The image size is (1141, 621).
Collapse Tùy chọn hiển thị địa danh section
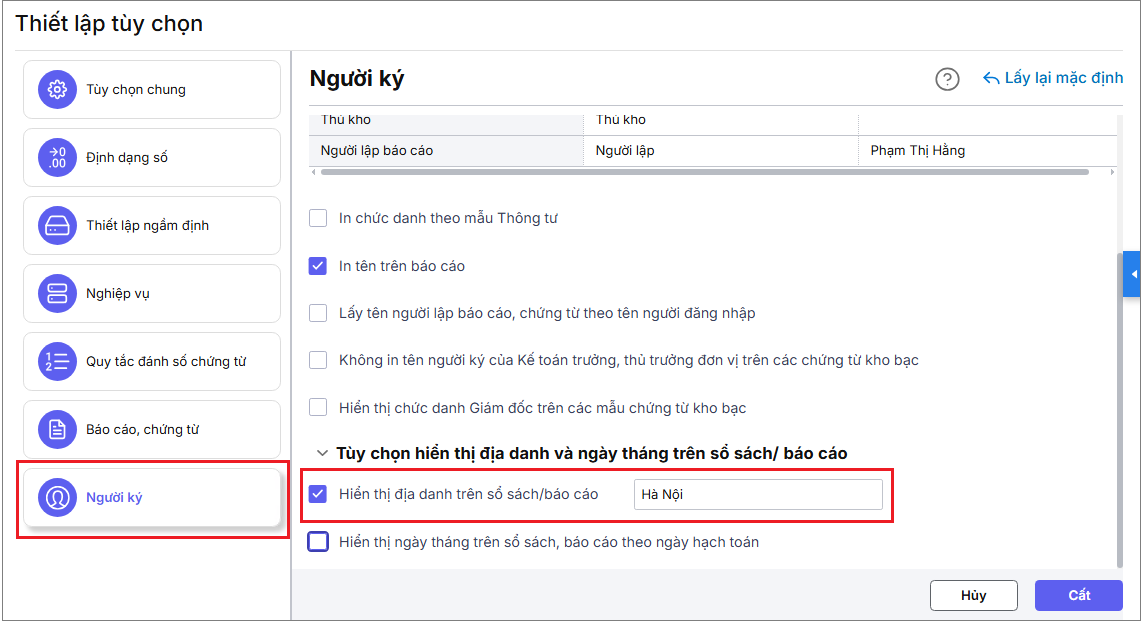coord(322,453)
